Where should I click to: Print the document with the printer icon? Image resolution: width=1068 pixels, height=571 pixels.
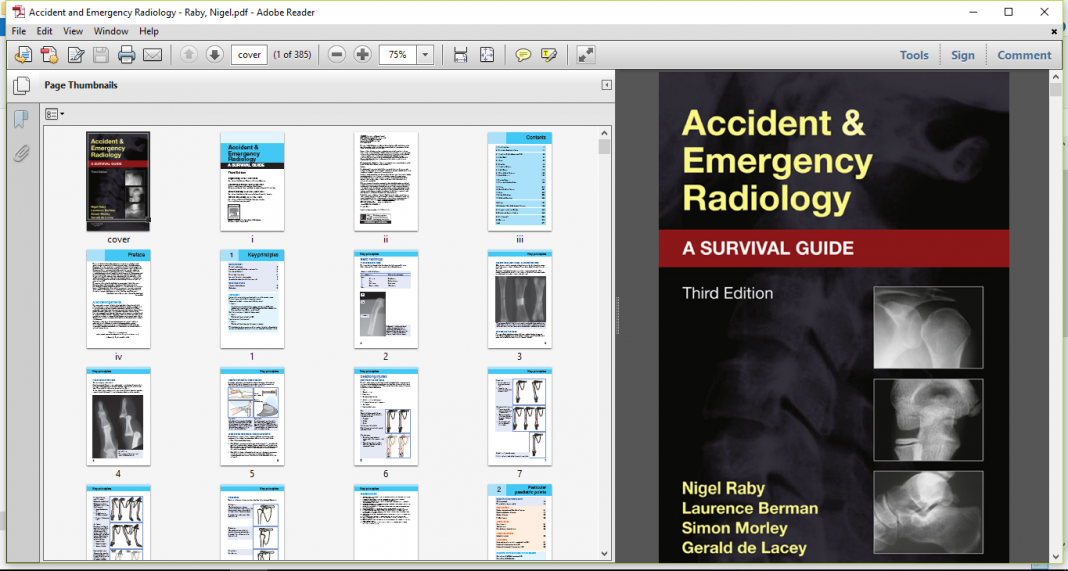pyautogui.click(x=127, y=55)
